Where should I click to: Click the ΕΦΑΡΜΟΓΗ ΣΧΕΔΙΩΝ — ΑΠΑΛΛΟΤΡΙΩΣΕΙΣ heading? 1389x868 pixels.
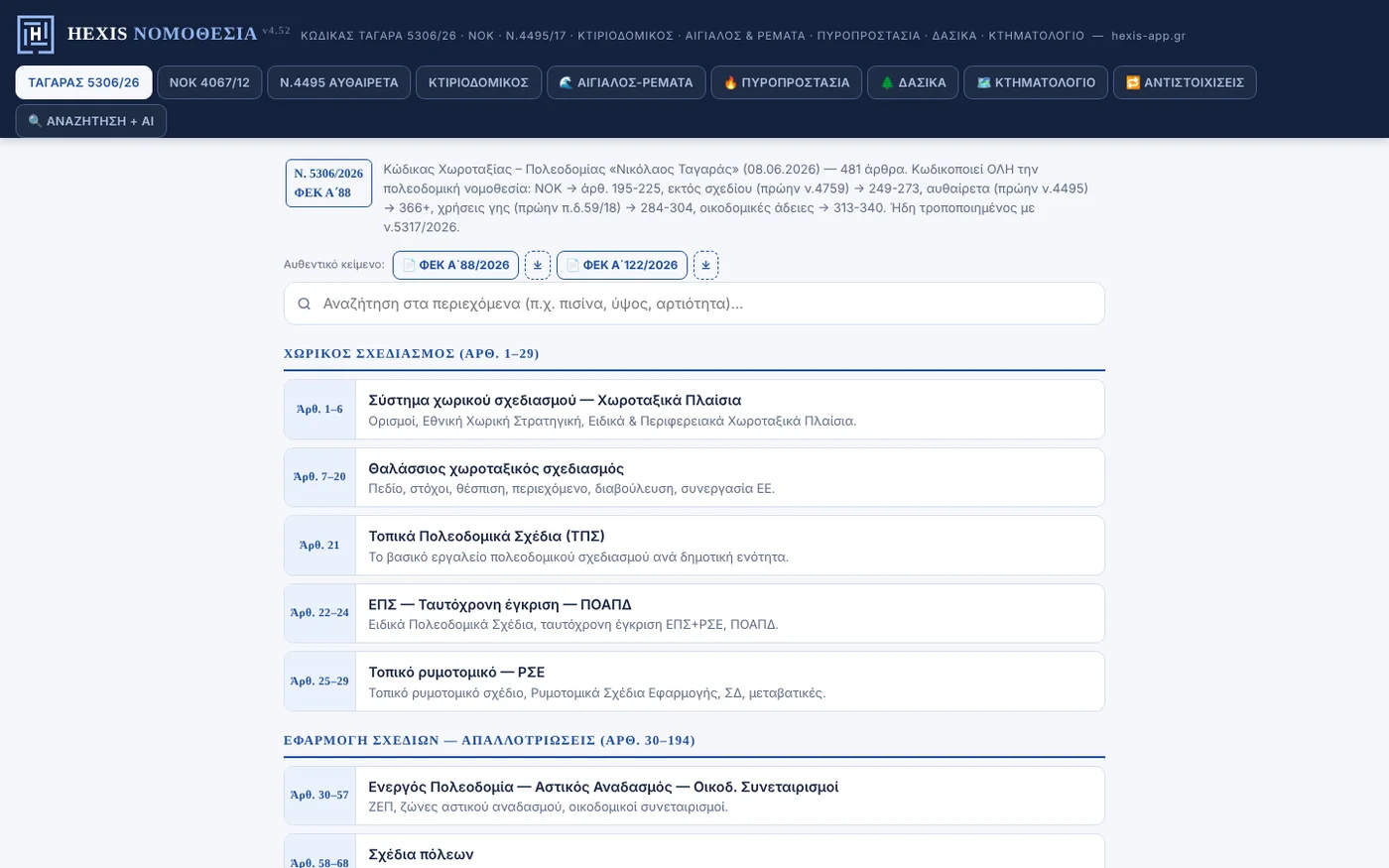pos(489,741)
